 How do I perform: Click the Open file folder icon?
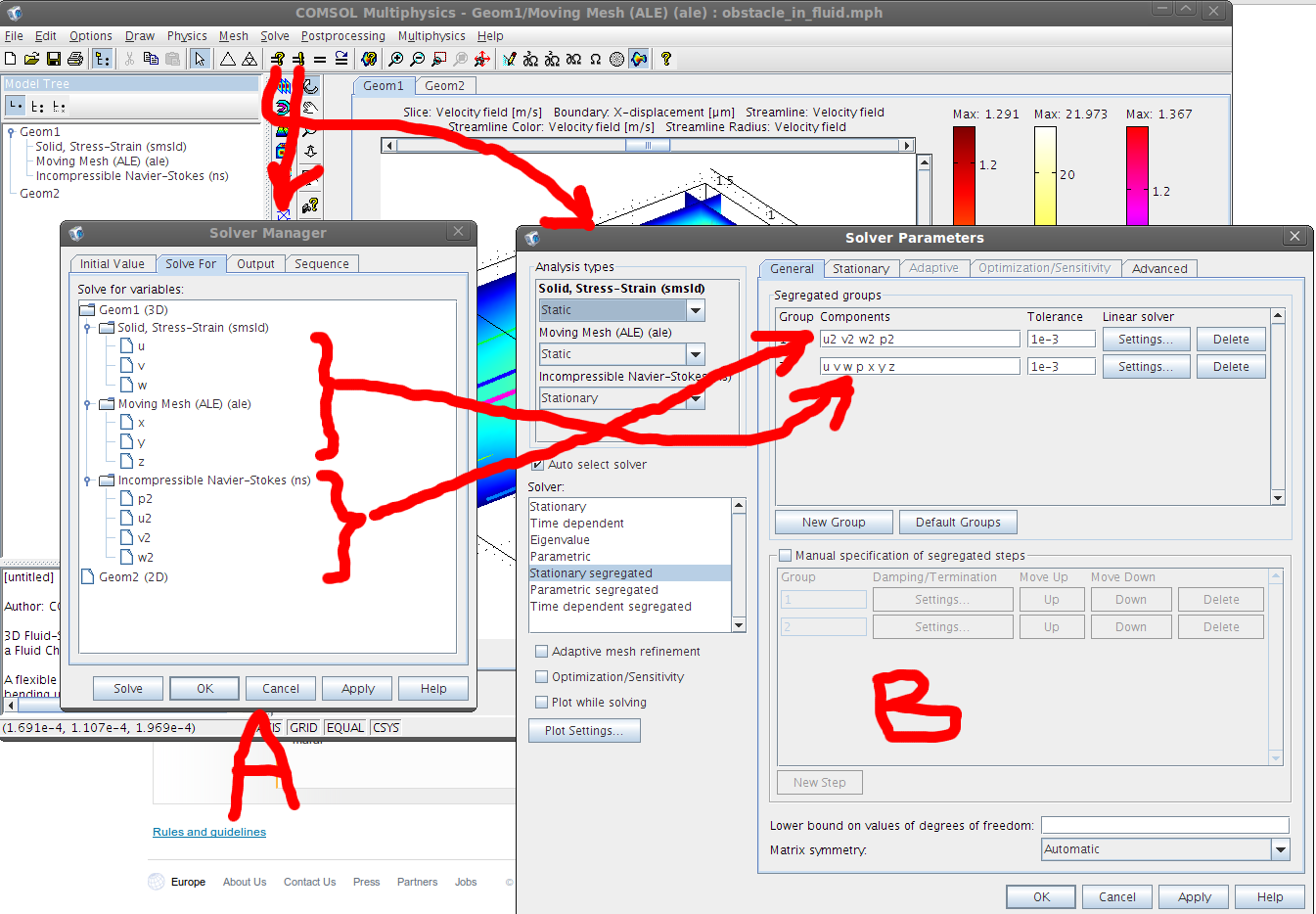(31, 60)
